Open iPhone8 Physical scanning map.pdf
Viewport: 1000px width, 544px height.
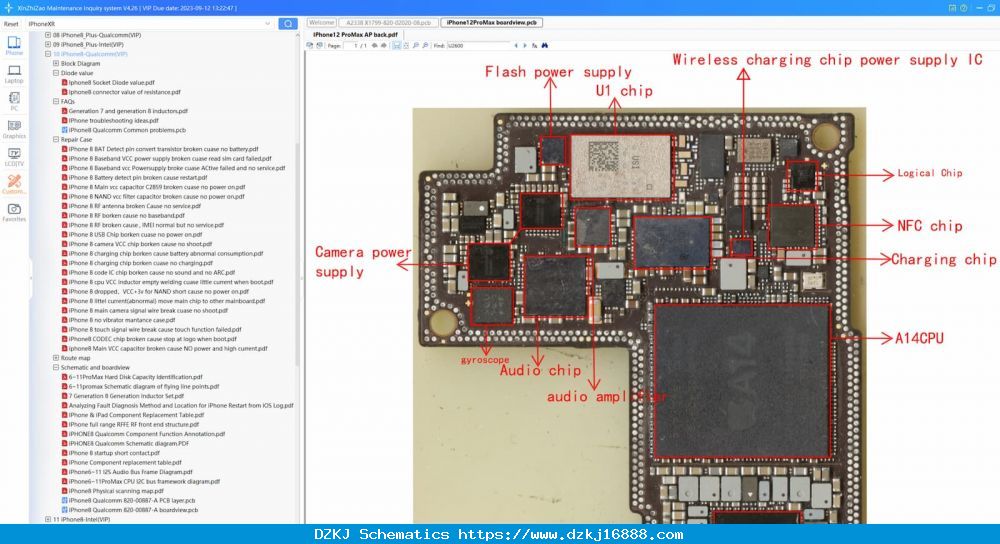[x=116, y=491]
